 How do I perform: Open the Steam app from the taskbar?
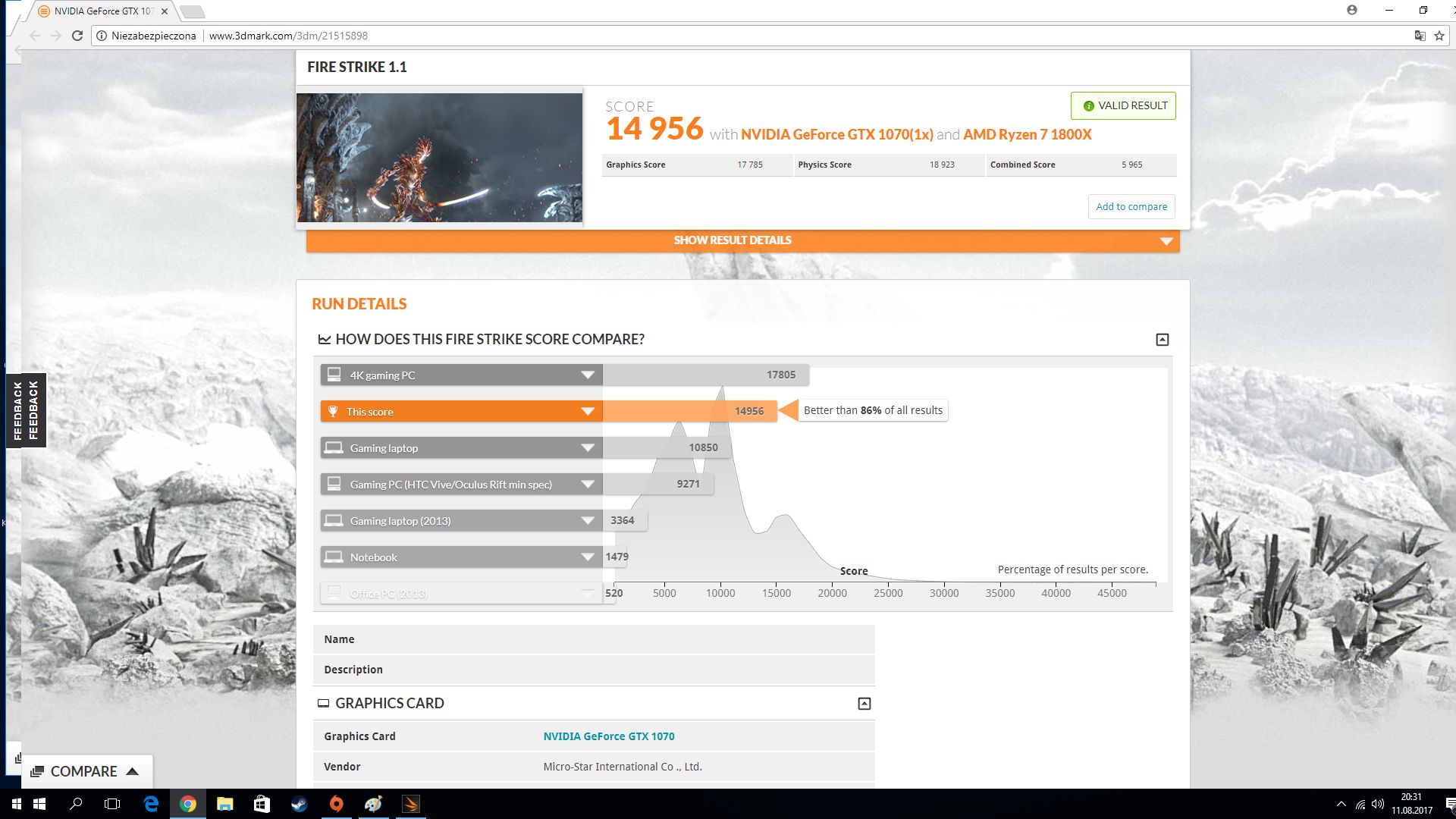(x=300, y=804)
